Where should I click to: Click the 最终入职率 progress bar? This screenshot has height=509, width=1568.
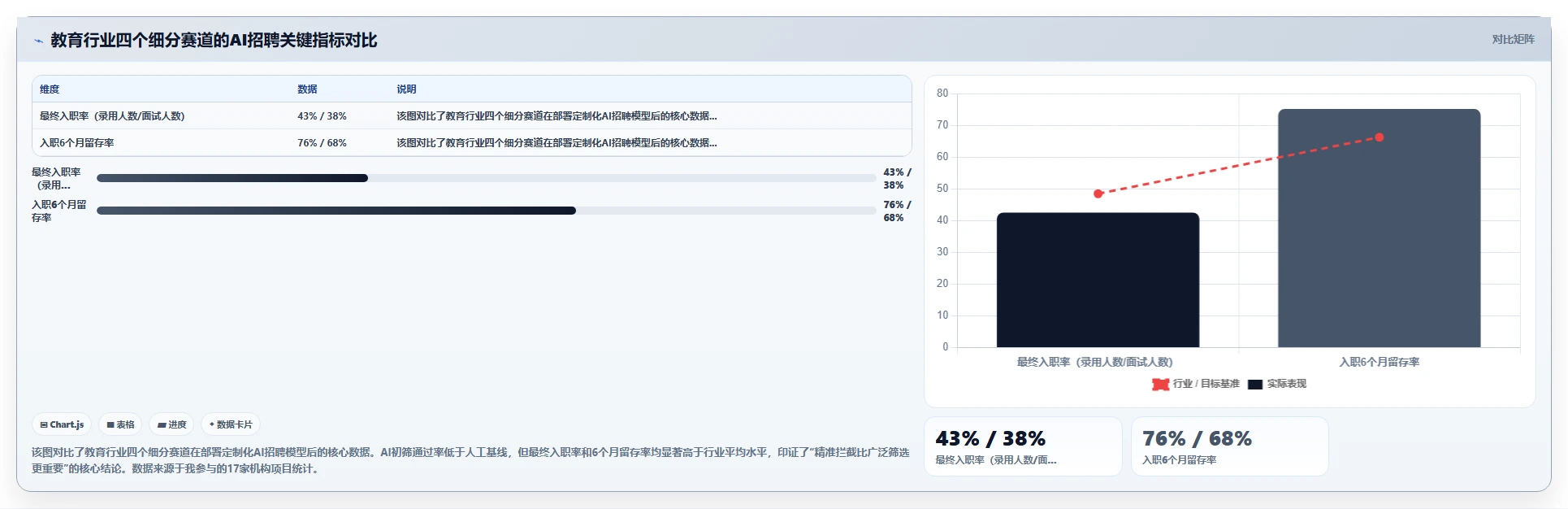[x=486, y=178]
